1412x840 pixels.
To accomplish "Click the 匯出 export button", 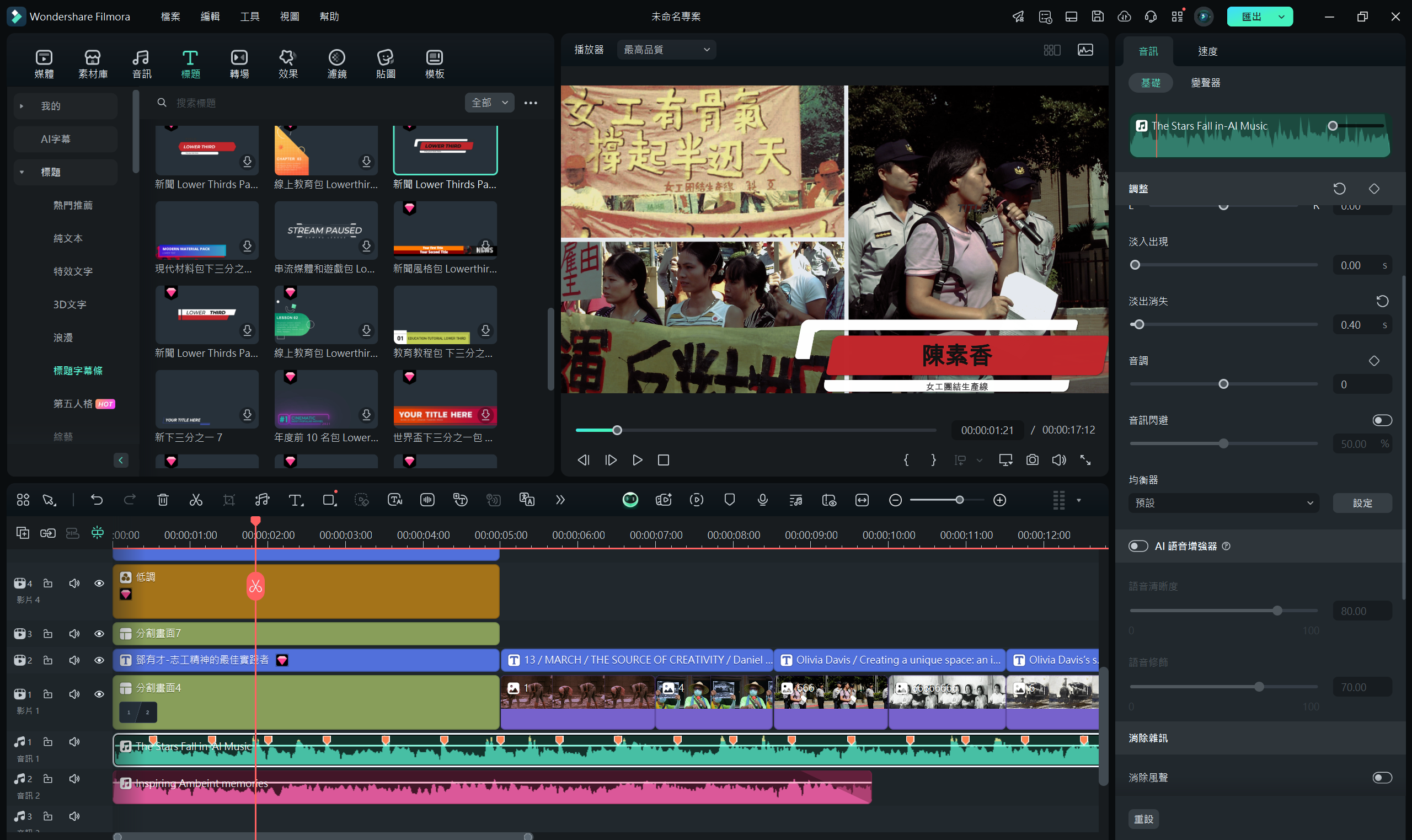I will pos(1251,17).
